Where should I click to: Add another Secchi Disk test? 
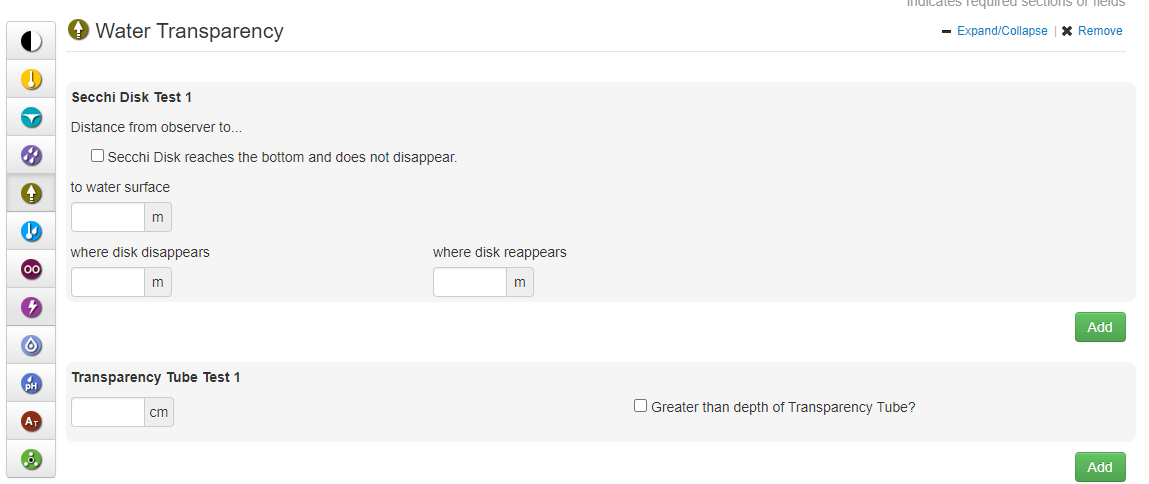(1099, 327)
